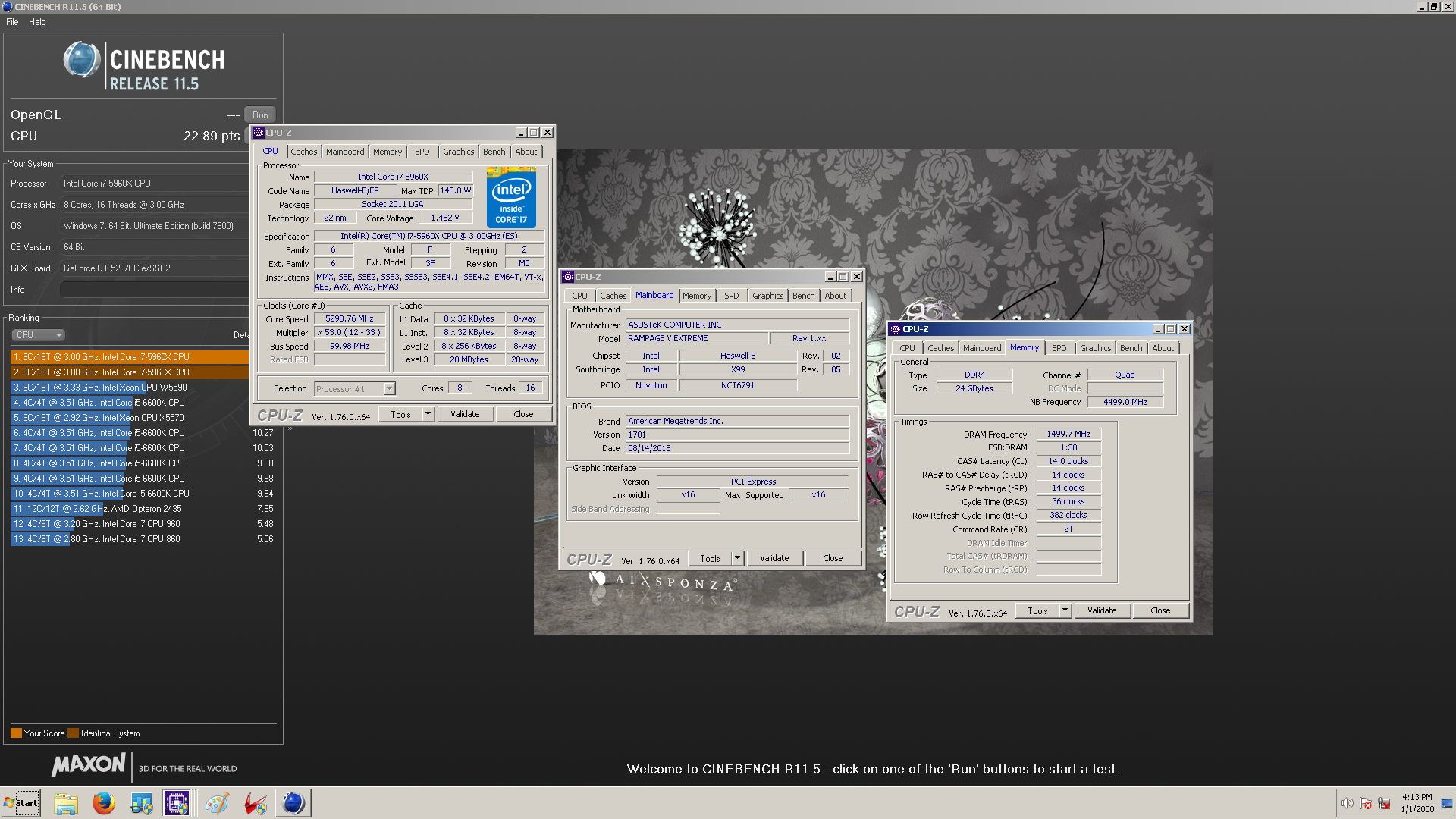
Task: Validate in the CPU-Z Mainboard window
Action: pos(774,558)
